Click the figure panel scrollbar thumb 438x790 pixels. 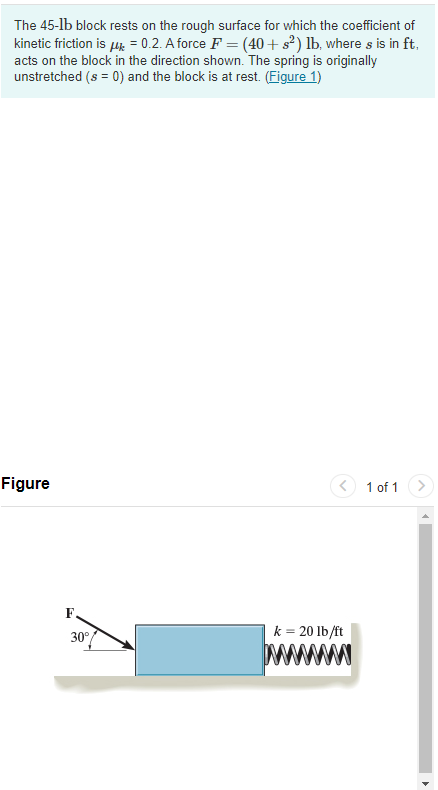[425, 648]
